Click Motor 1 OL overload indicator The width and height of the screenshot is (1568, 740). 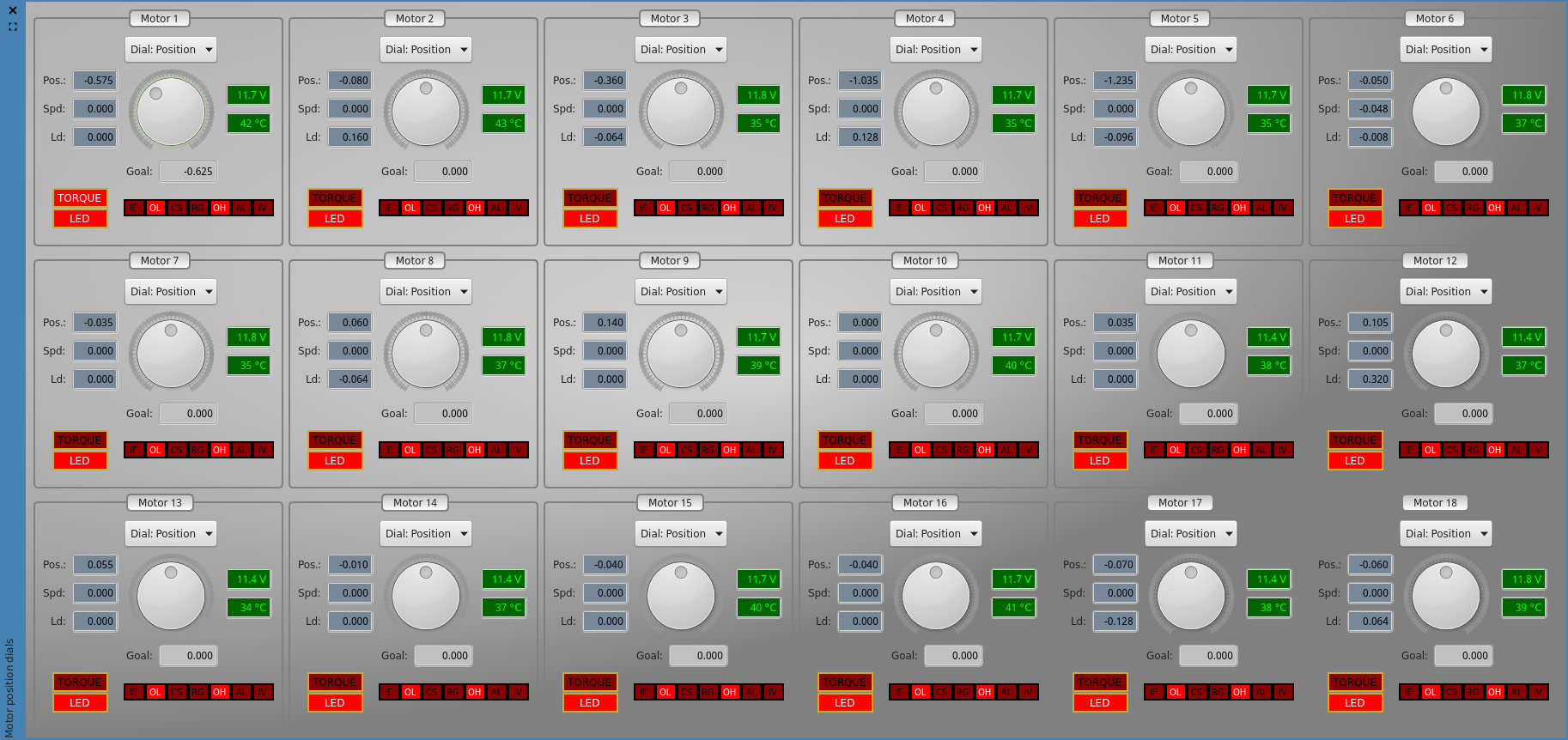click(x=155, y=208)
